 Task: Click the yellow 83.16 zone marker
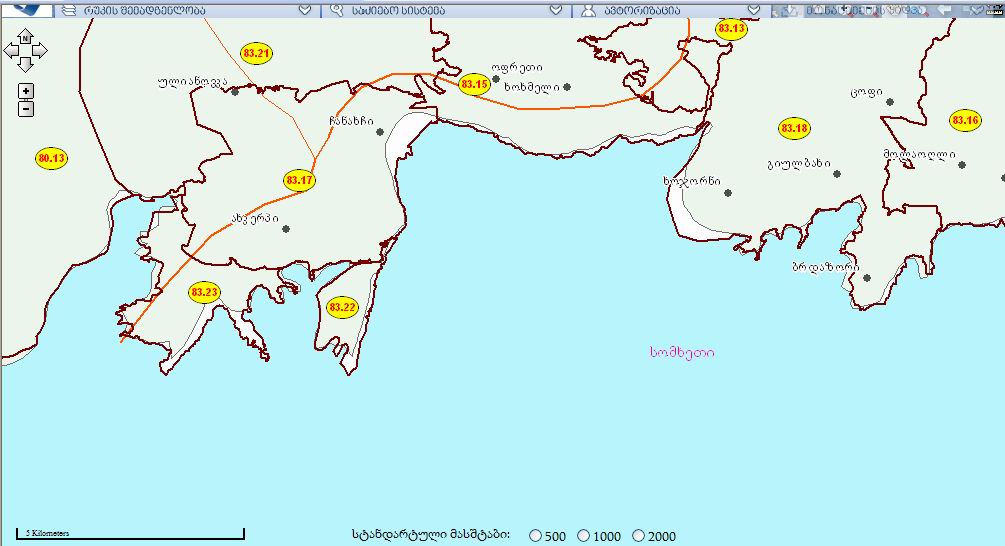pos(965,120)
